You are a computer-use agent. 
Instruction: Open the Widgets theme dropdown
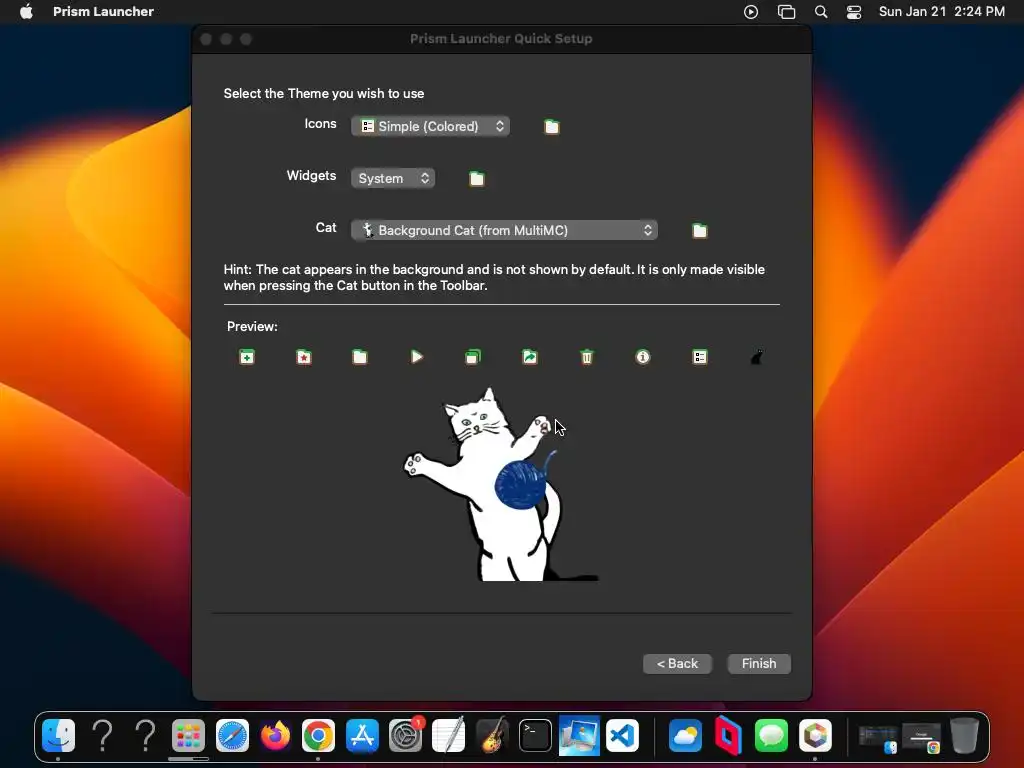392,178
